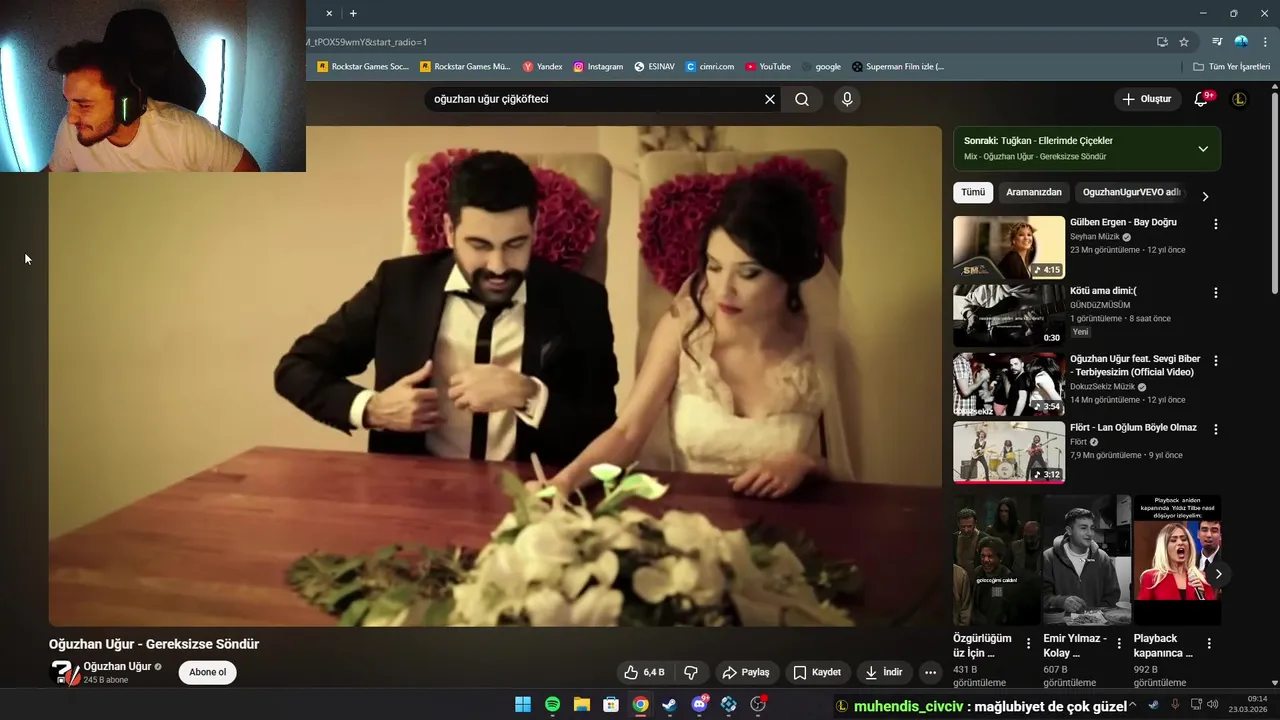1280x720 pixels.
Task: Expand the Sonraki mix playlist panel
Action: (1203, 148)
